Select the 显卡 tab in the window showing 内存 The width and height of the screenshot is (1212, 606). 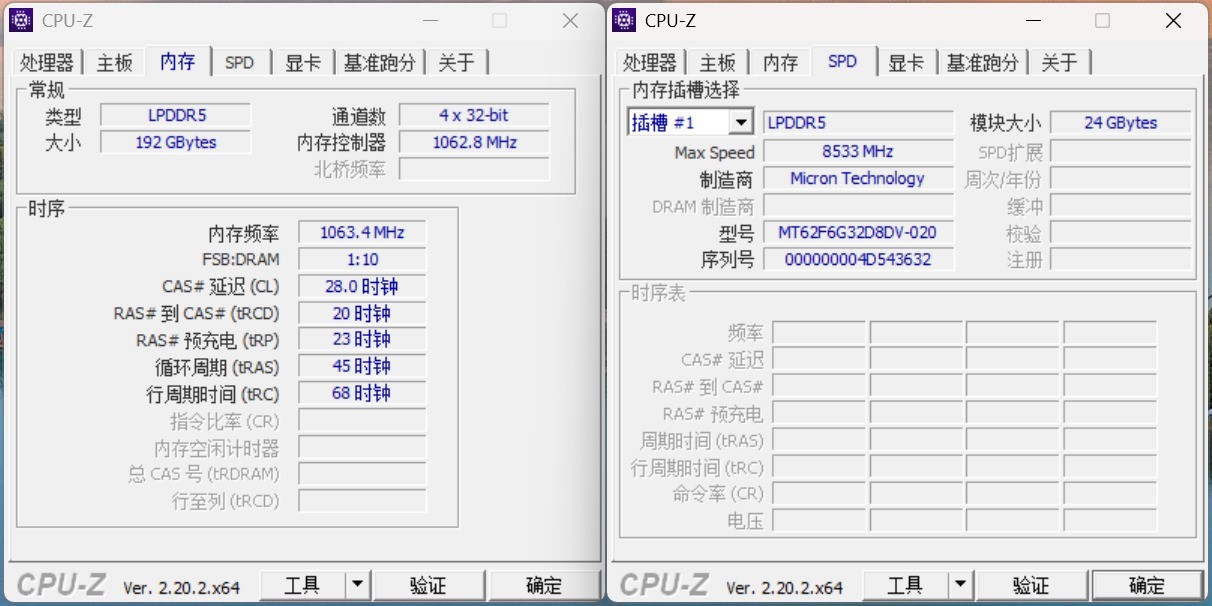tap(303, 63)
